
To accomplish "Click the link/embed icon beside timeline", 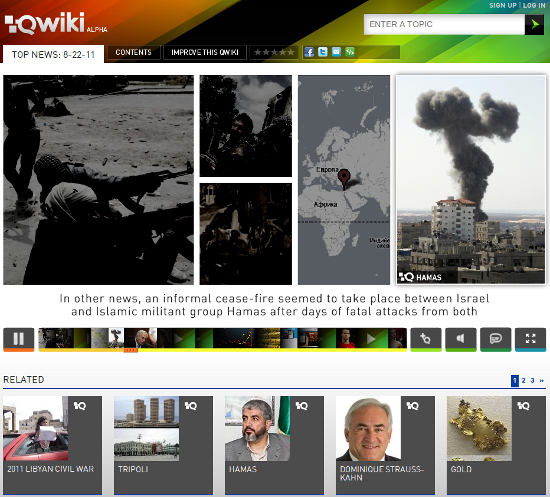I will point(425,339).
